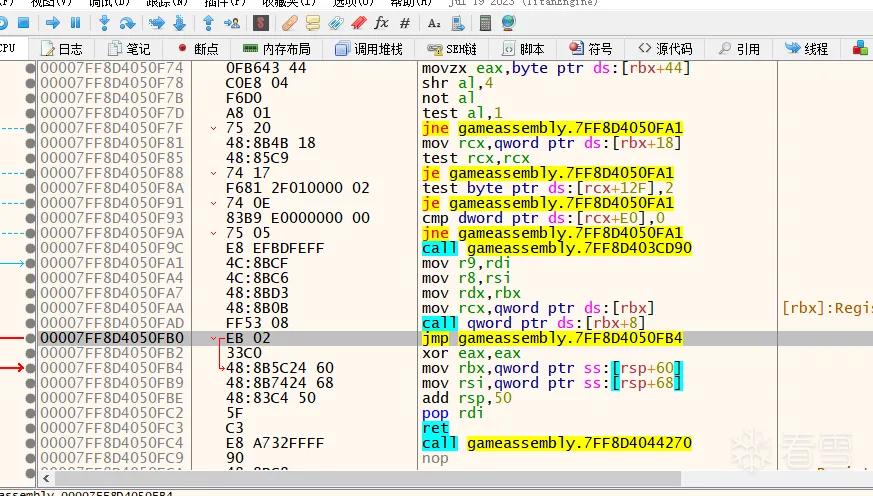Select the 'call qword ptr ds:[rbx+8]' instruction
Viewport: 873px width, 496px height.
[533, 323]
